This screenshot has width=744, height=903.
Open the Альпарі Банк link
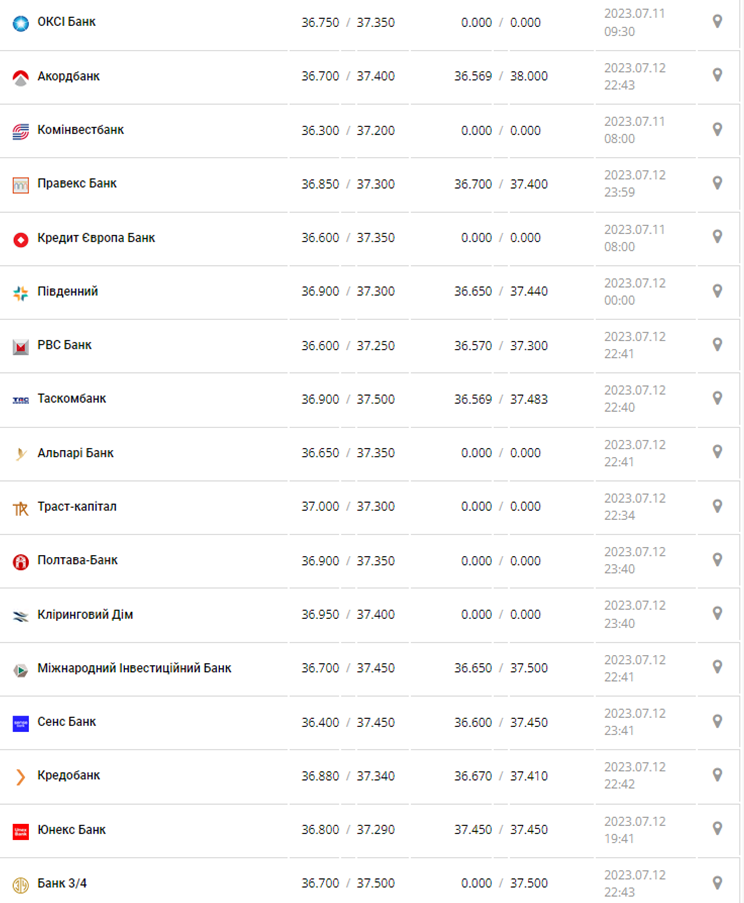75,453
